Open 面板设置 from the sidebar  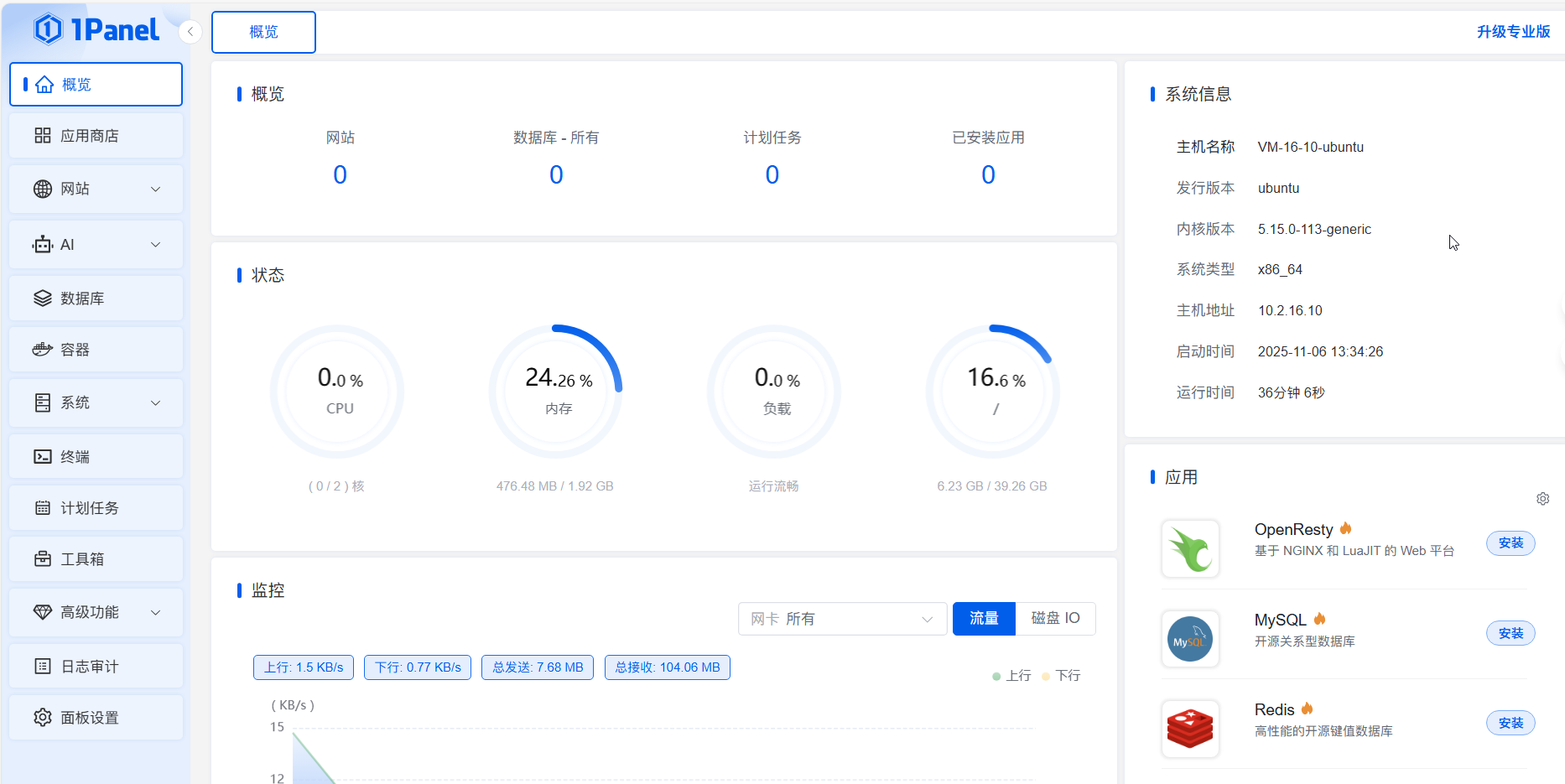pyautogui.click(x=96, y=718)
